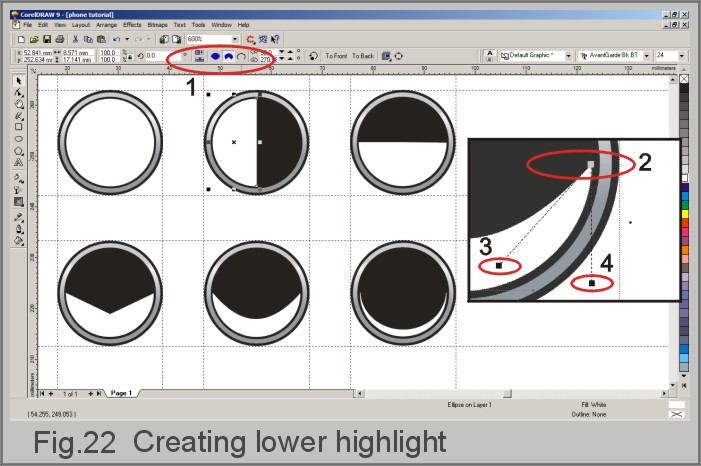The width and height of the screenshot is (701, 466).
Task: Click the Save disk icon
Action: (47, 39)
